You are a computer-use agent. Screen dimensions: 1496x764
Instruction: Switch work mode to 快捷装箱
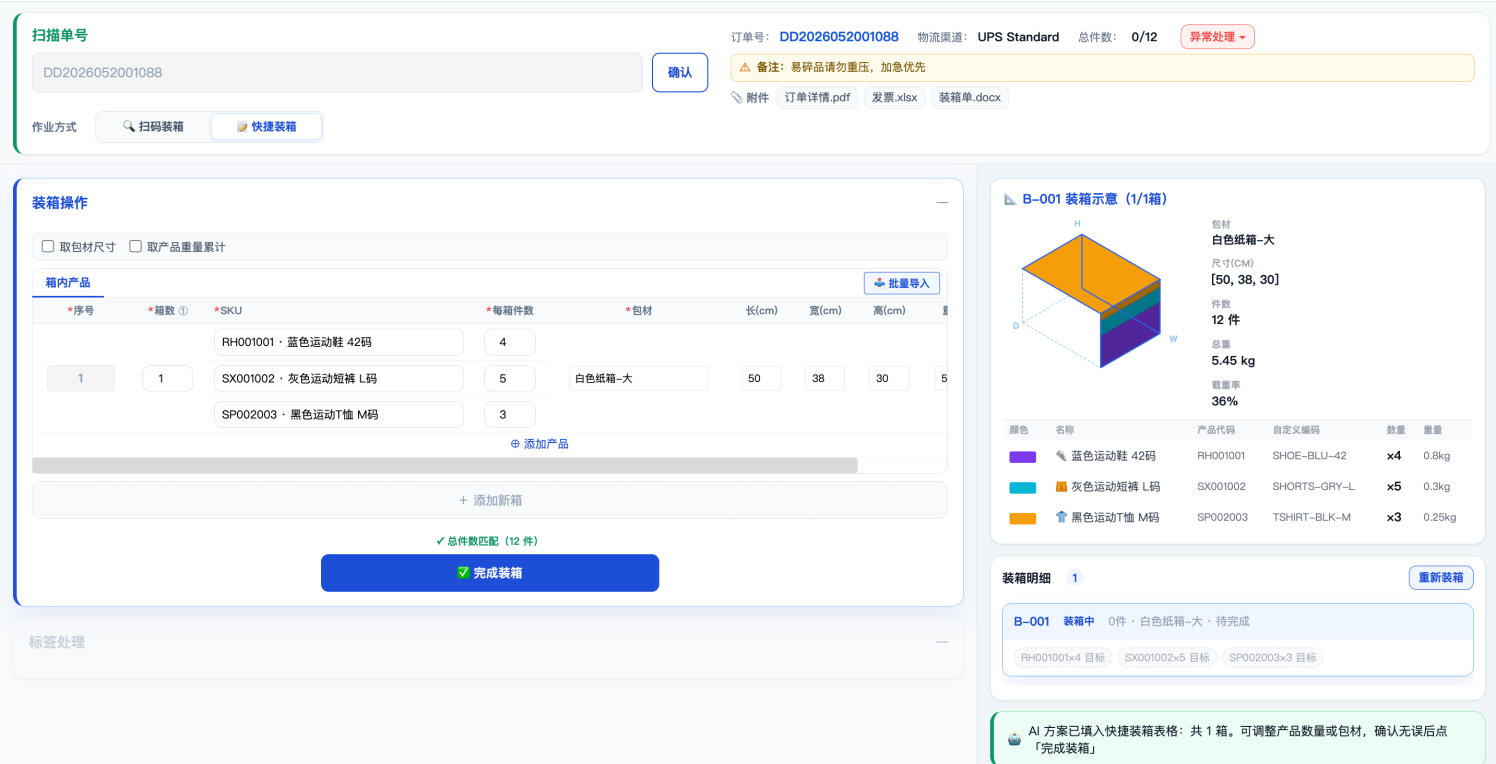(x=266, y=127)
